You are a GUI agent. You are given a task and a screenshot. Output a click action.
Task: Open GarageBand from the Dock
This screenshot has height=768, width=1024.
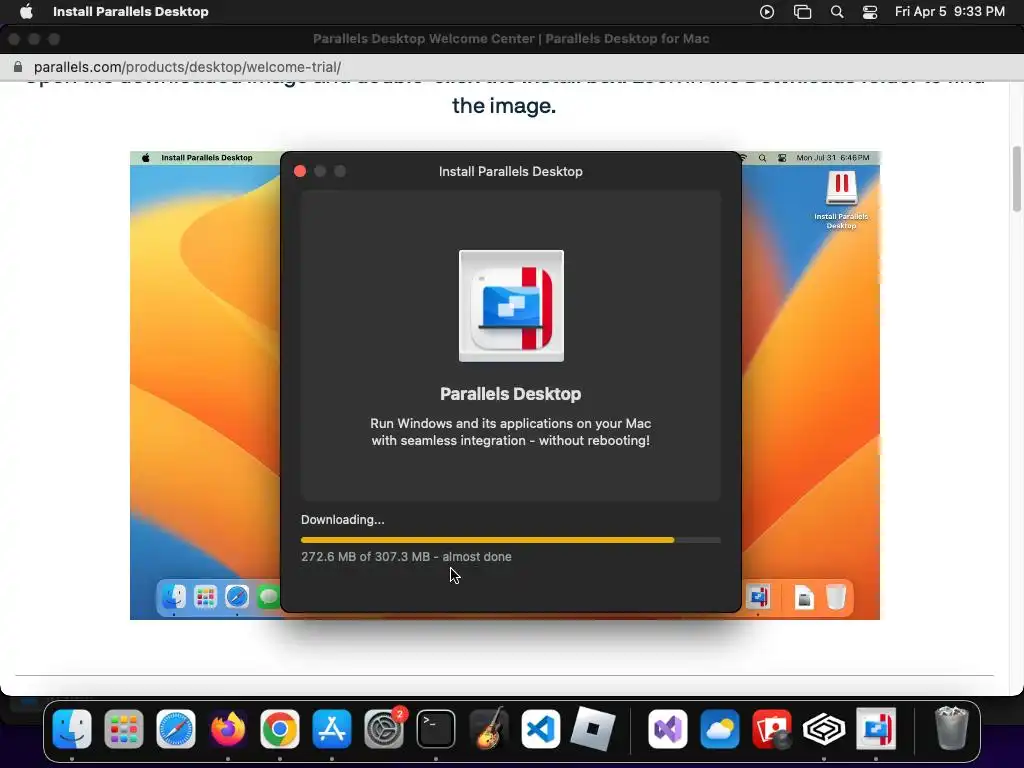pos(488,728)
